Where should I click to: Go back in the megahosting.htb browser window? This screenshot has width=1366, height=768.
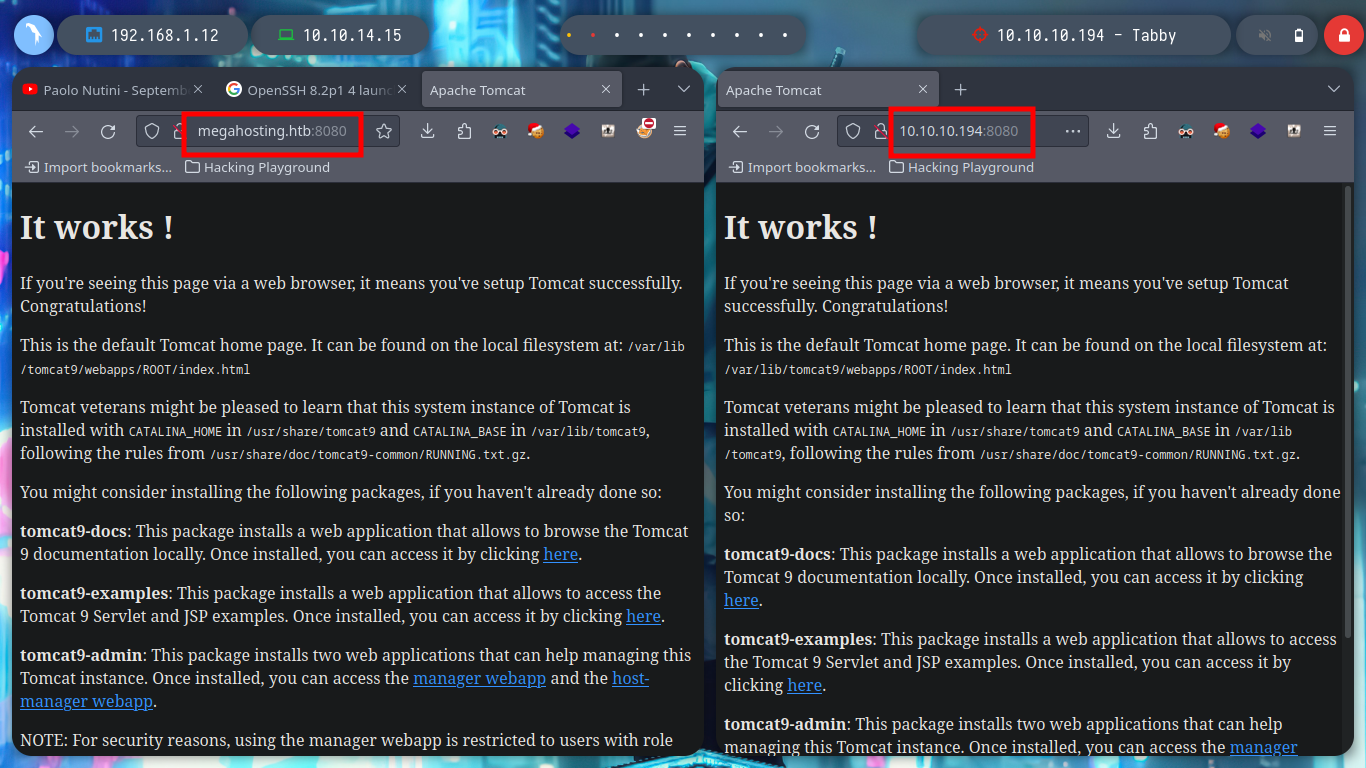36,131
